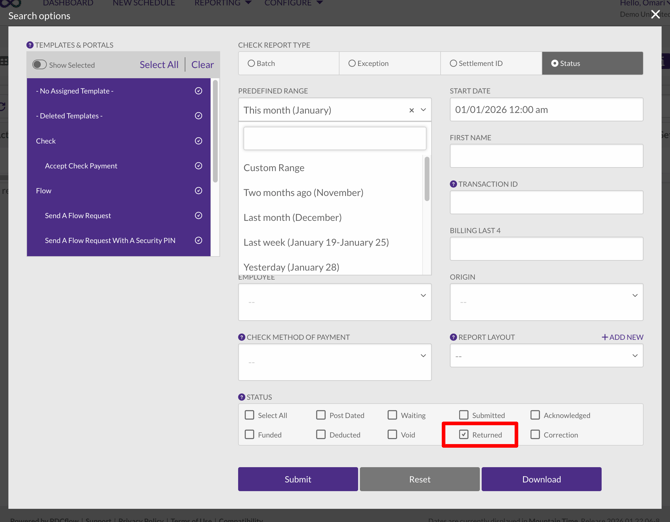Select the Settlement ID report type
This screenshot has width=670, height=522.
point(491,63)
